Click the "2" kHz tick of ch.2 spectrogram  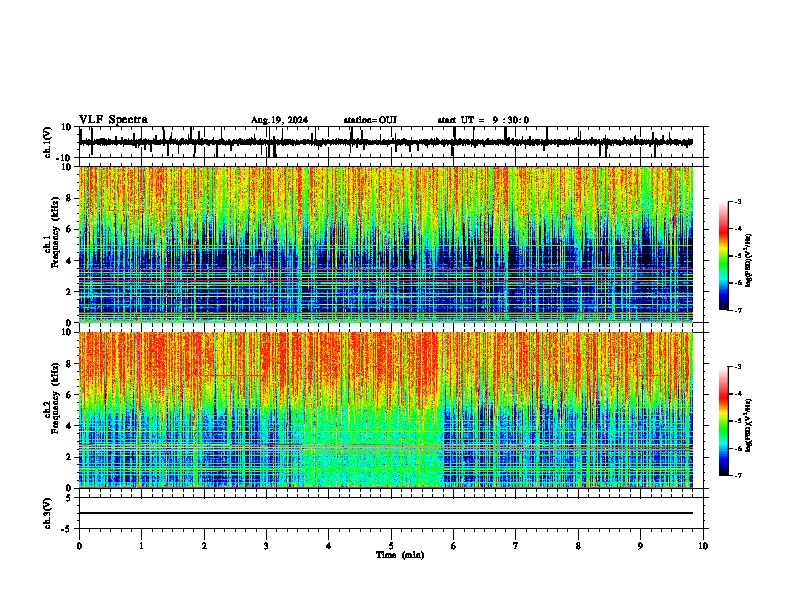tap(71, 458)
